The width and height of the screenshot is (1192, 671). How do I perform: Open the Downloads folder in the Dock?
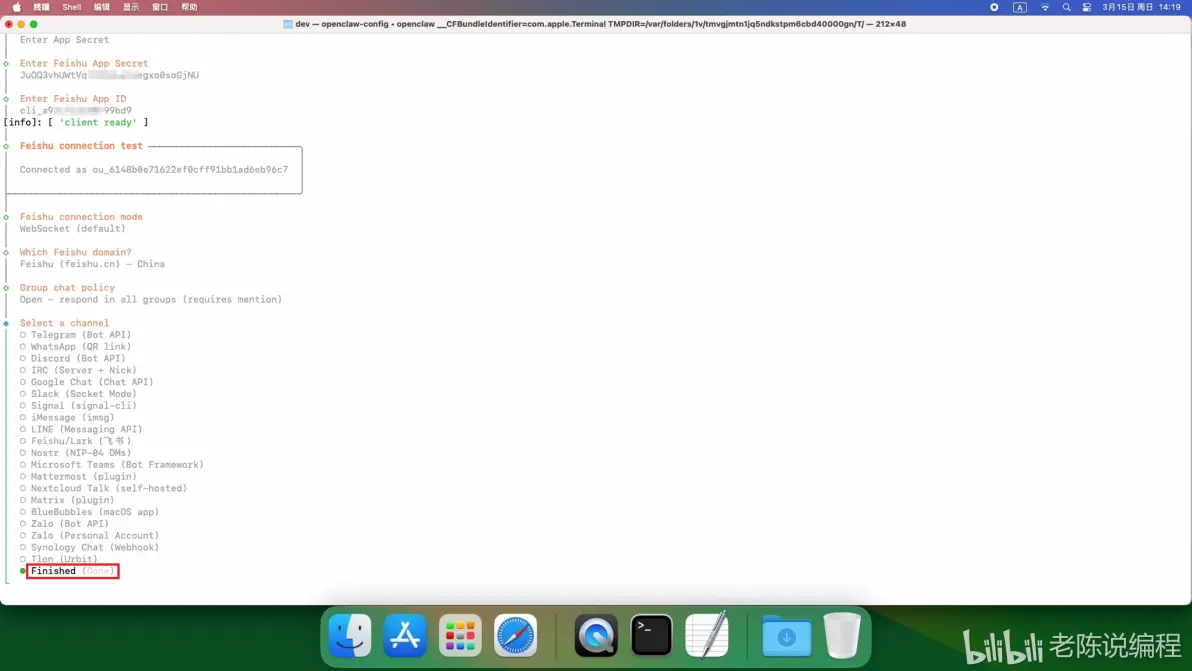click(787, 635)
